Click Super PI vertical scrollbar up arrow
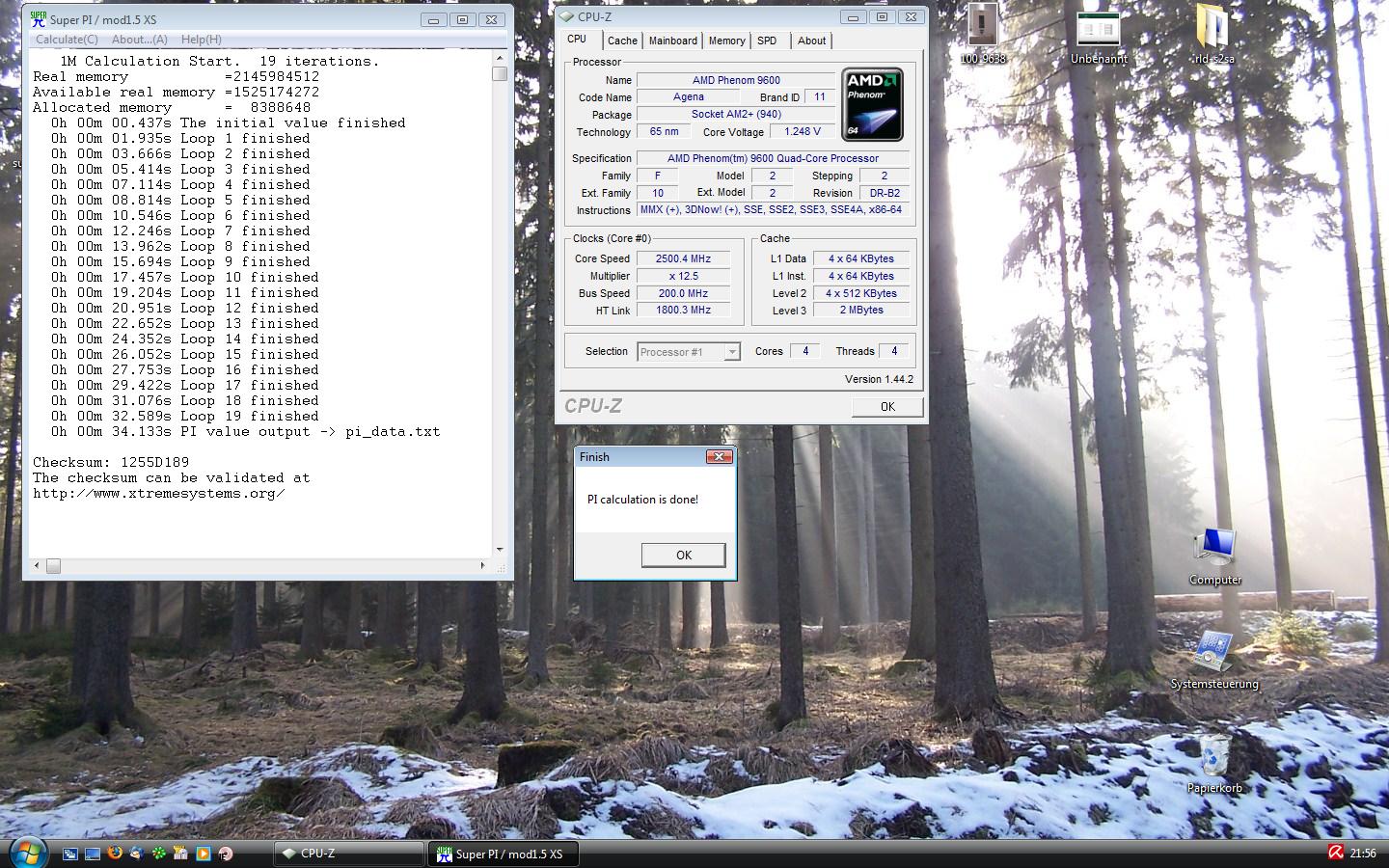The width and height of the screenshot is (1389, 868). pos(500,58)
